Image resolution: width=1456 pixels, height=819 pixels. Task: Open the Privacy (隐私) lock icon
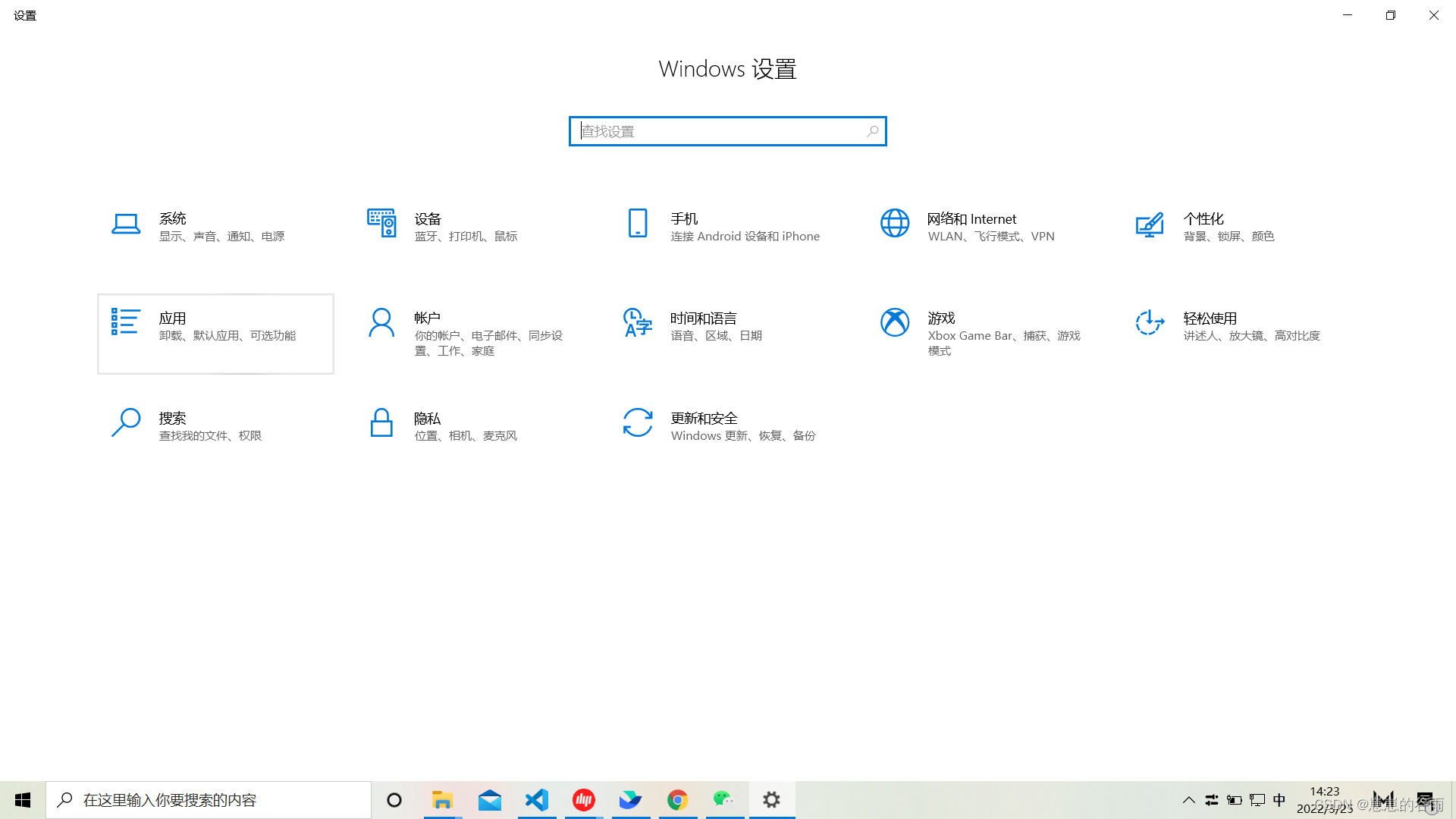[381, 422]
